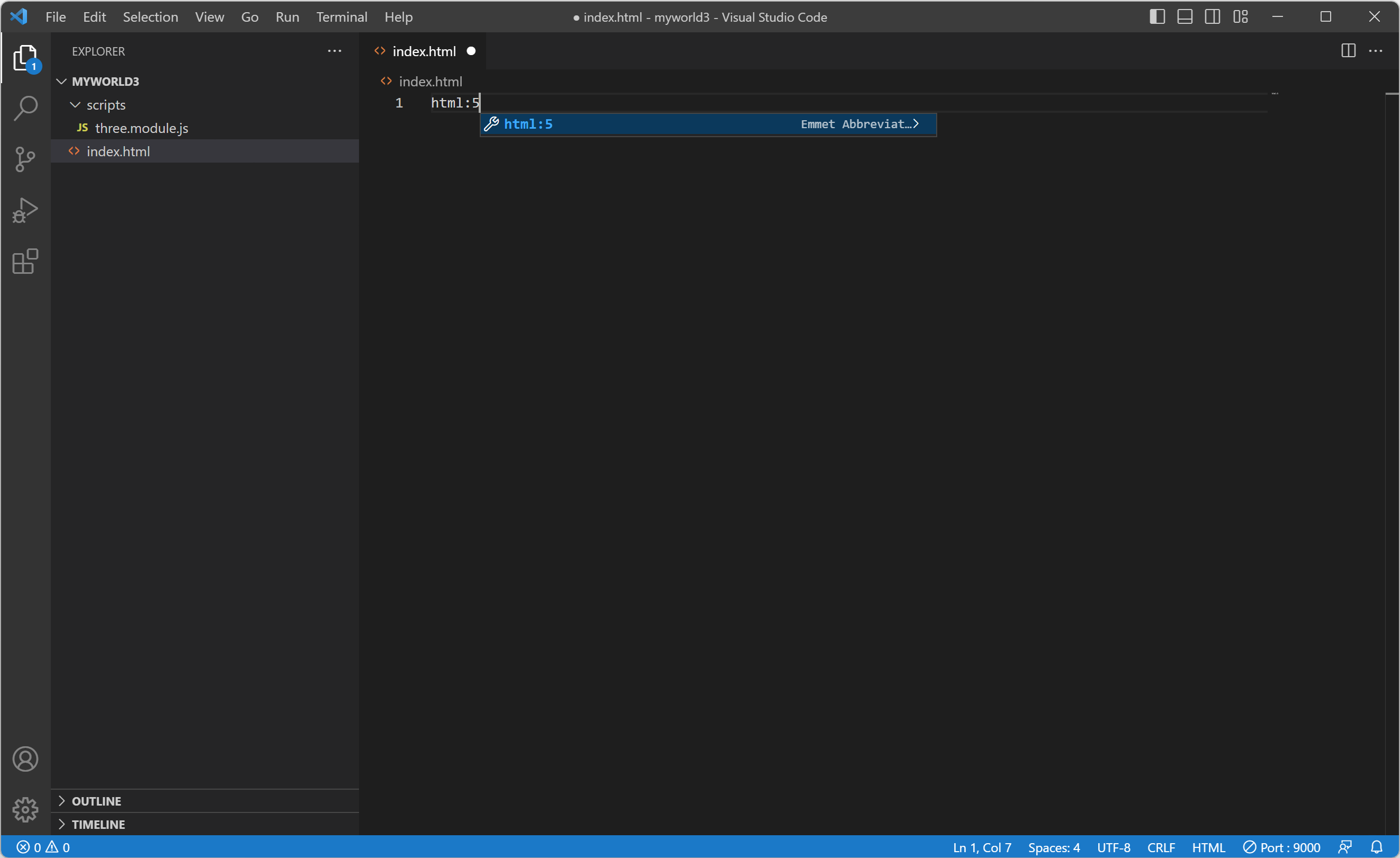This screenshot has height=858, width=1400.
Task: Expand the TIMELINE section
Action: click(x=98, y=825)
